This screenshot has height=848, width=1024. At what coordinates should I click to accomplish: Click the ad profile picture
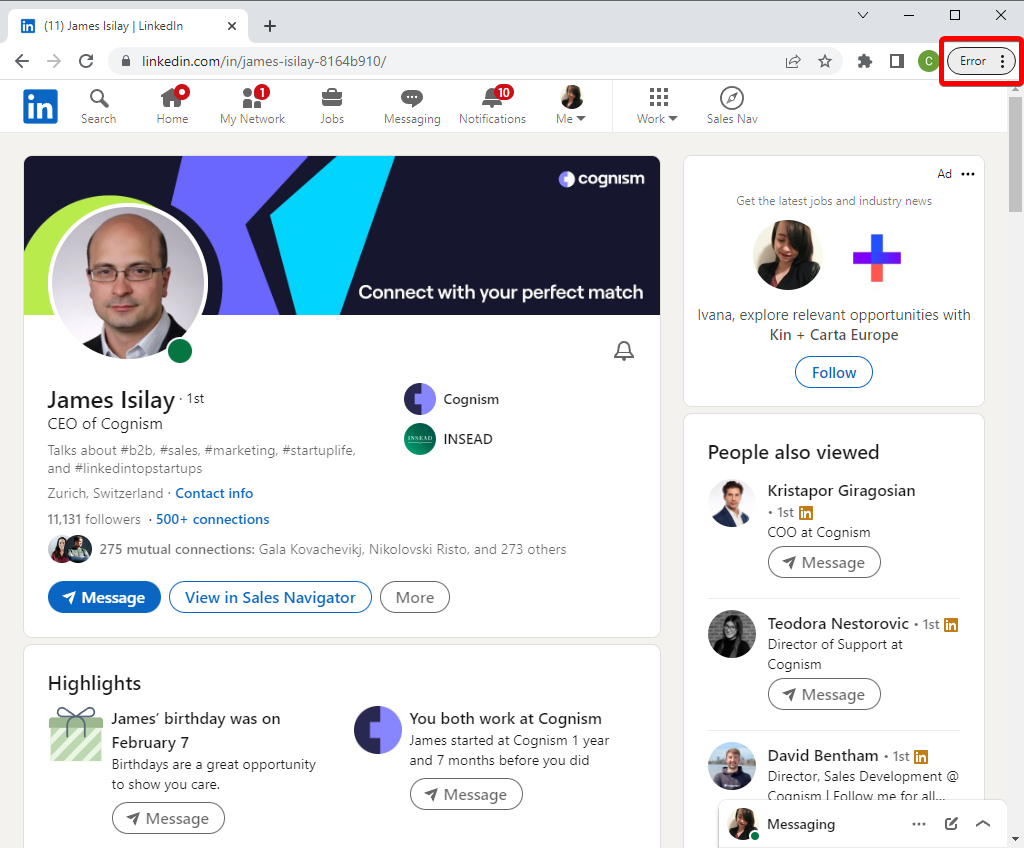click(x=788, y=255)
